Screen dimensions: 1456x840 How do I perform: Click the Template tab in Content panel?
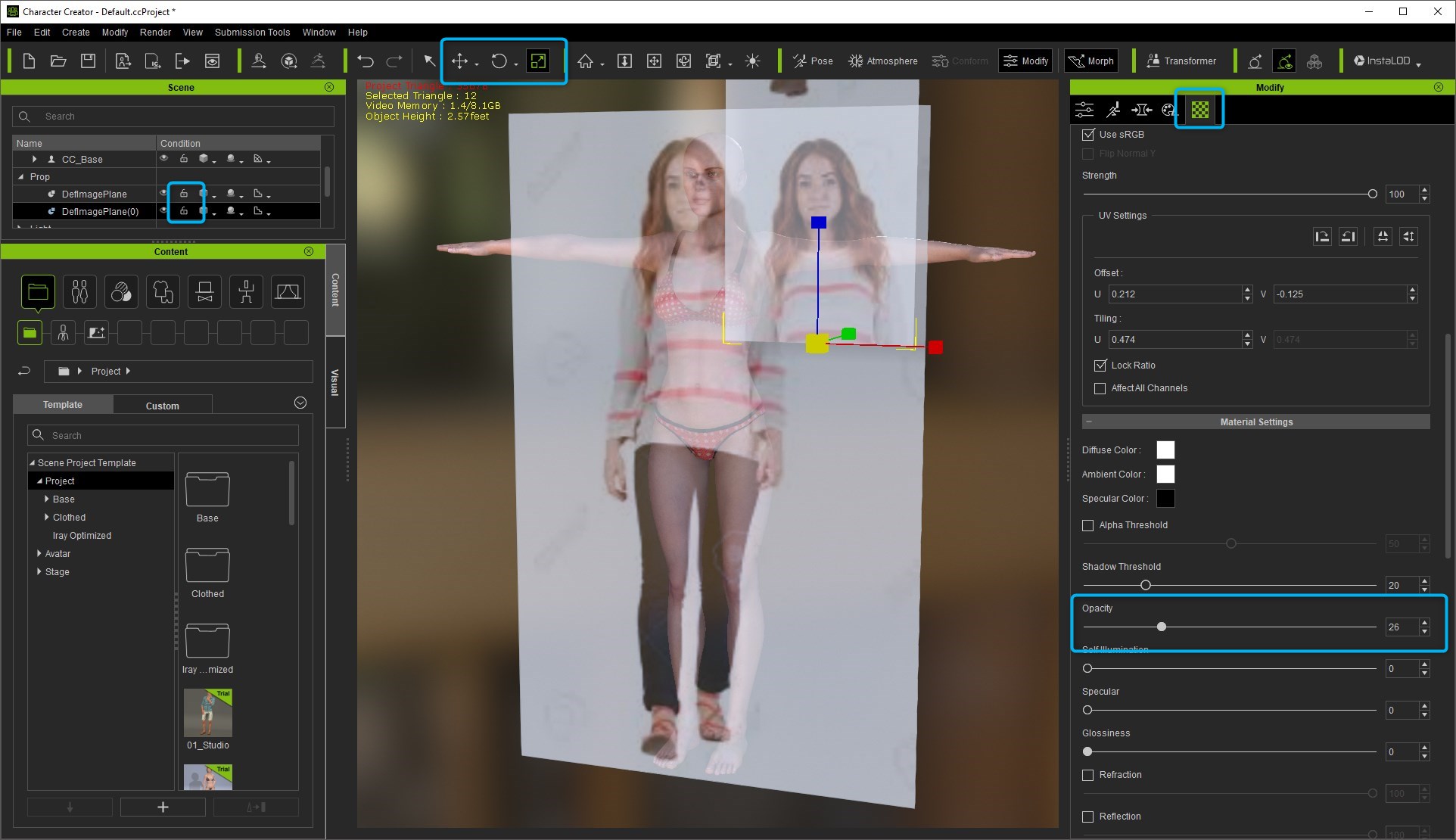[62, 405]
